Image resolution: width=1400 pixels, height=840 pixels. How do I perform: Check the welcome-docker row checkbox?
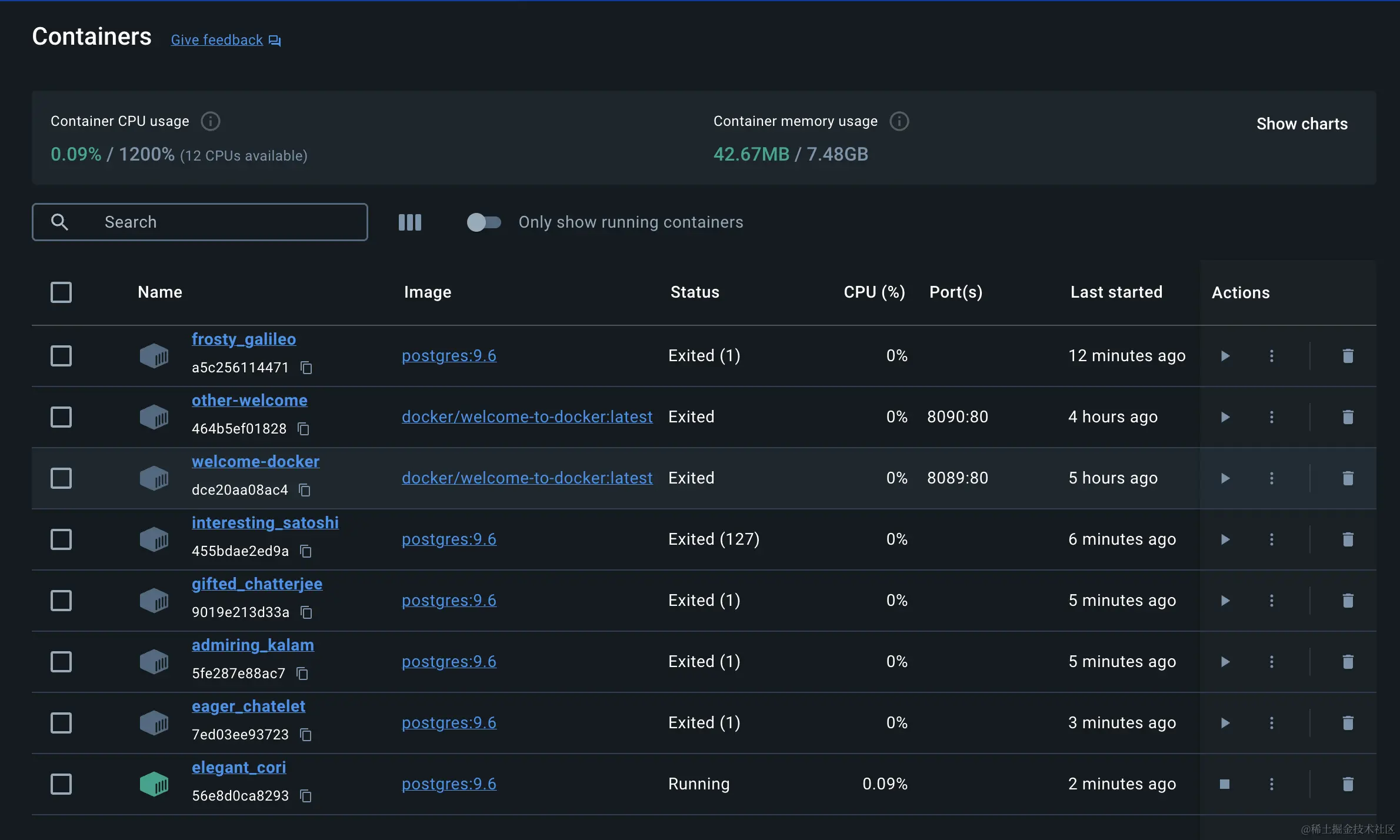point(61,478)
